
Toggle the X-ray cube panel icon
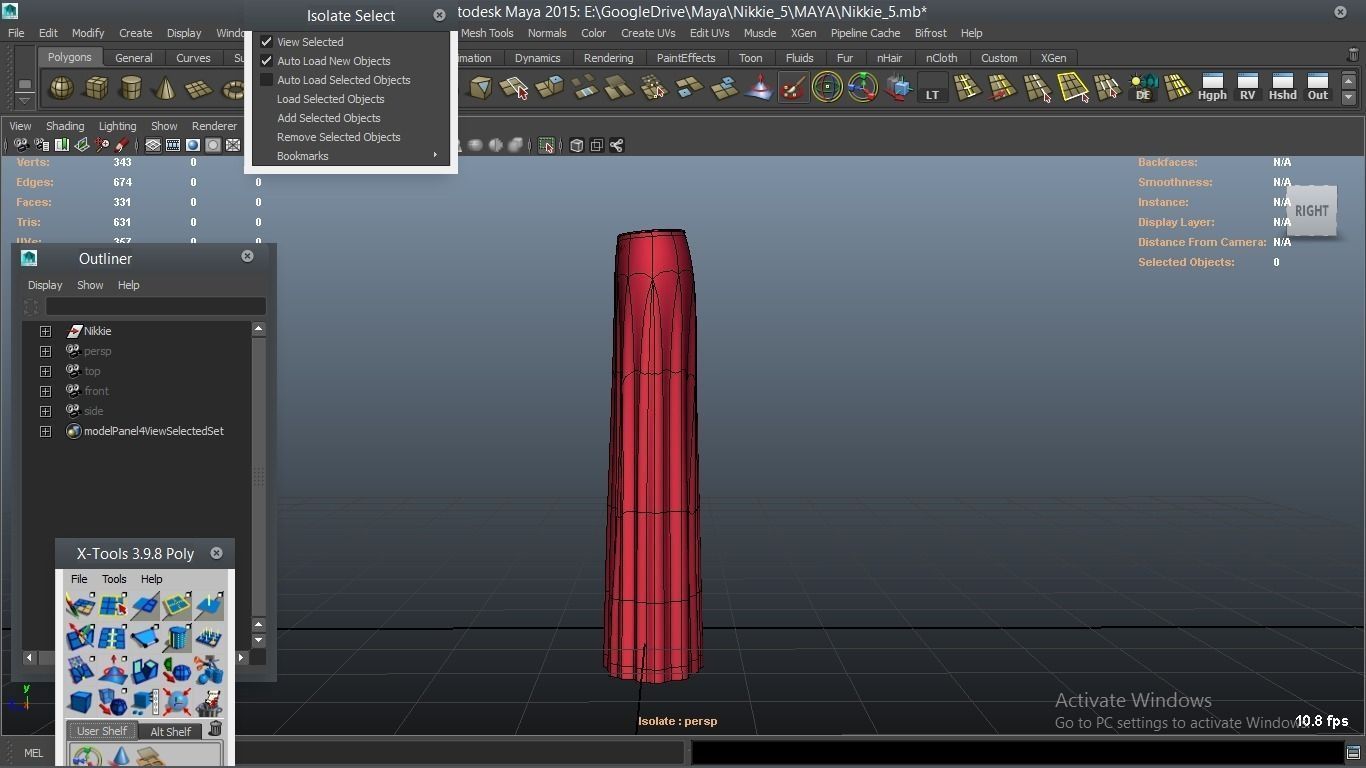(x=577, y=146)
